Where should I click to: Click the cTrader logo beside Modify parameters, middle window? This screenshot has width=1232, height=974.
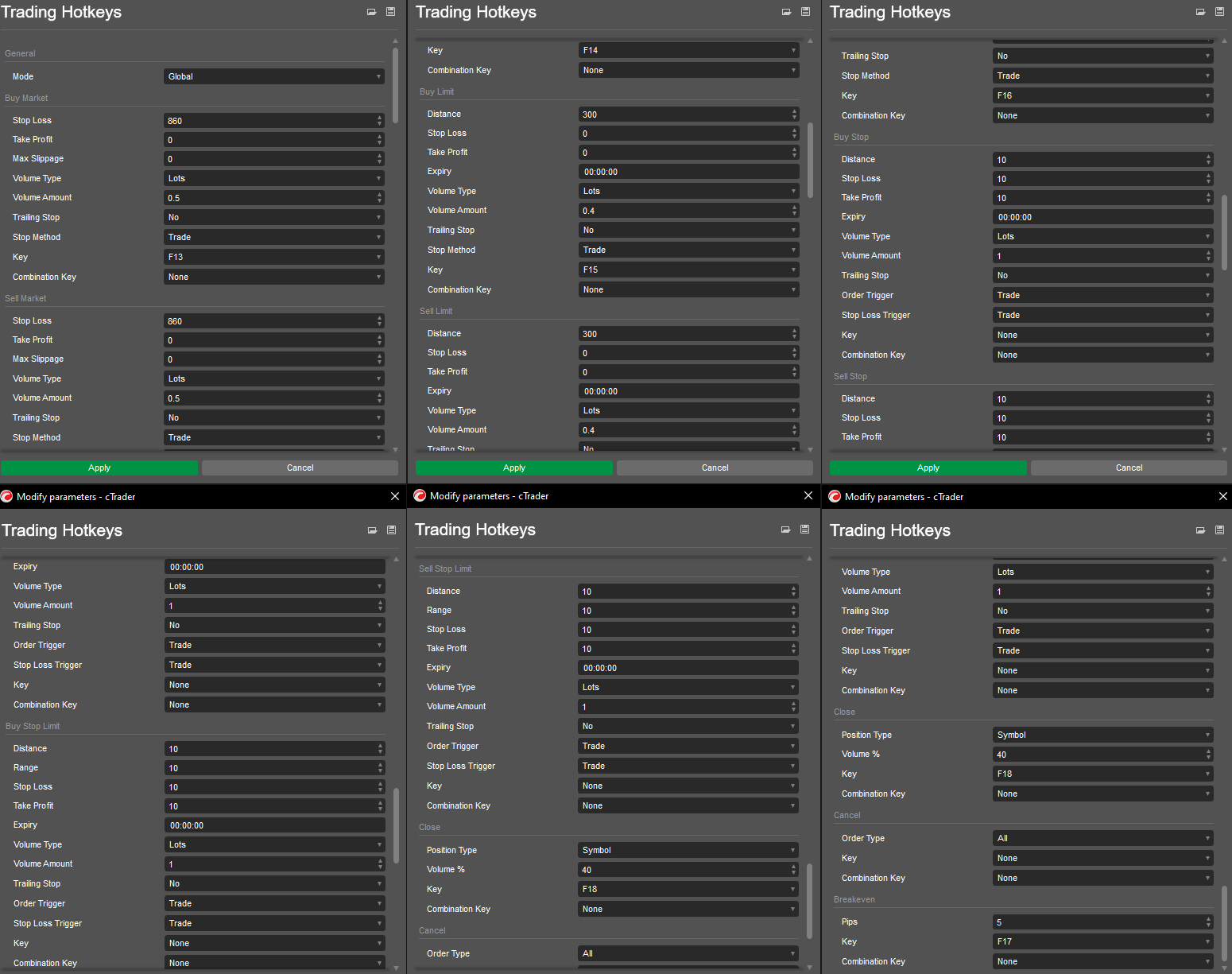click(420, 495)
